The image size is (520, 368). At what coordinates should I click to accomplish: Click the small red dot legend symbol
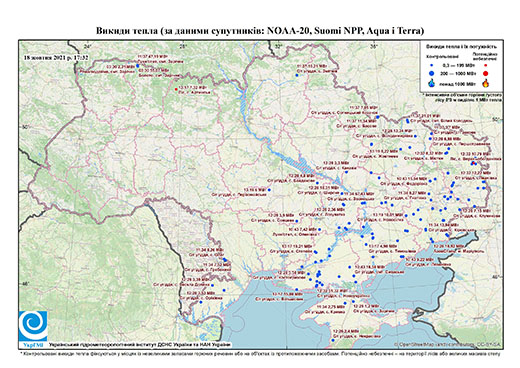point(486,66)
